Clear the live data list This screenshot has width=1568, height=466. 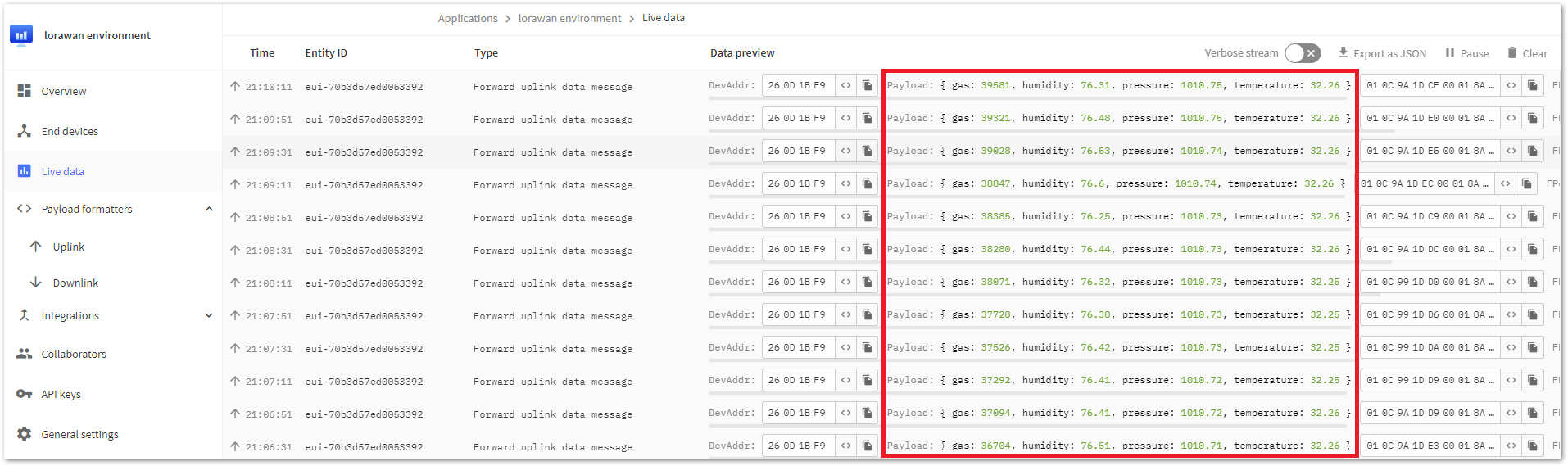pyautogui.click(x=1526, y=53)
